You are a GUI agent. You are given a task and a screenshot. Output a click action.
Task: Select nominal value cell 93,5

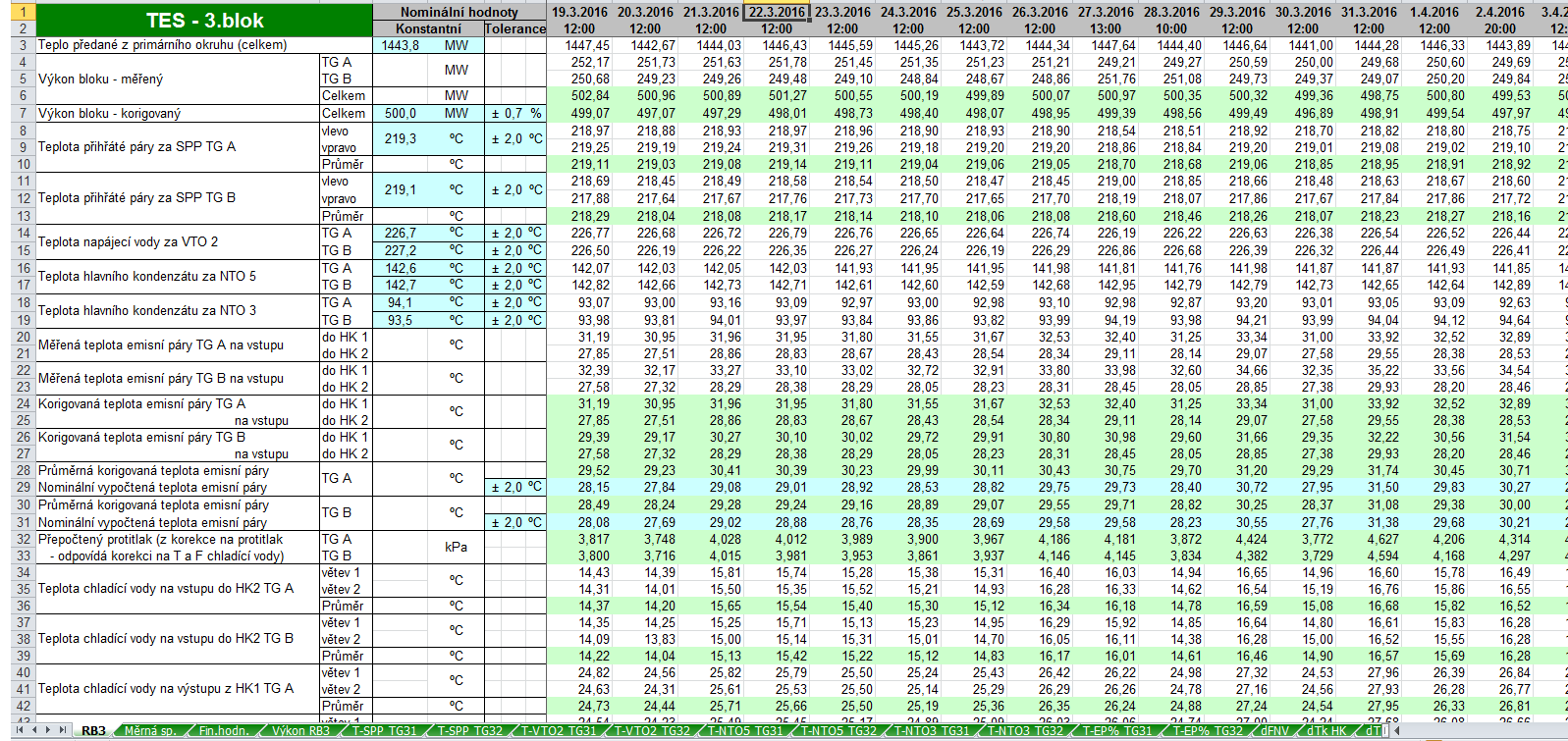[401, 320]
